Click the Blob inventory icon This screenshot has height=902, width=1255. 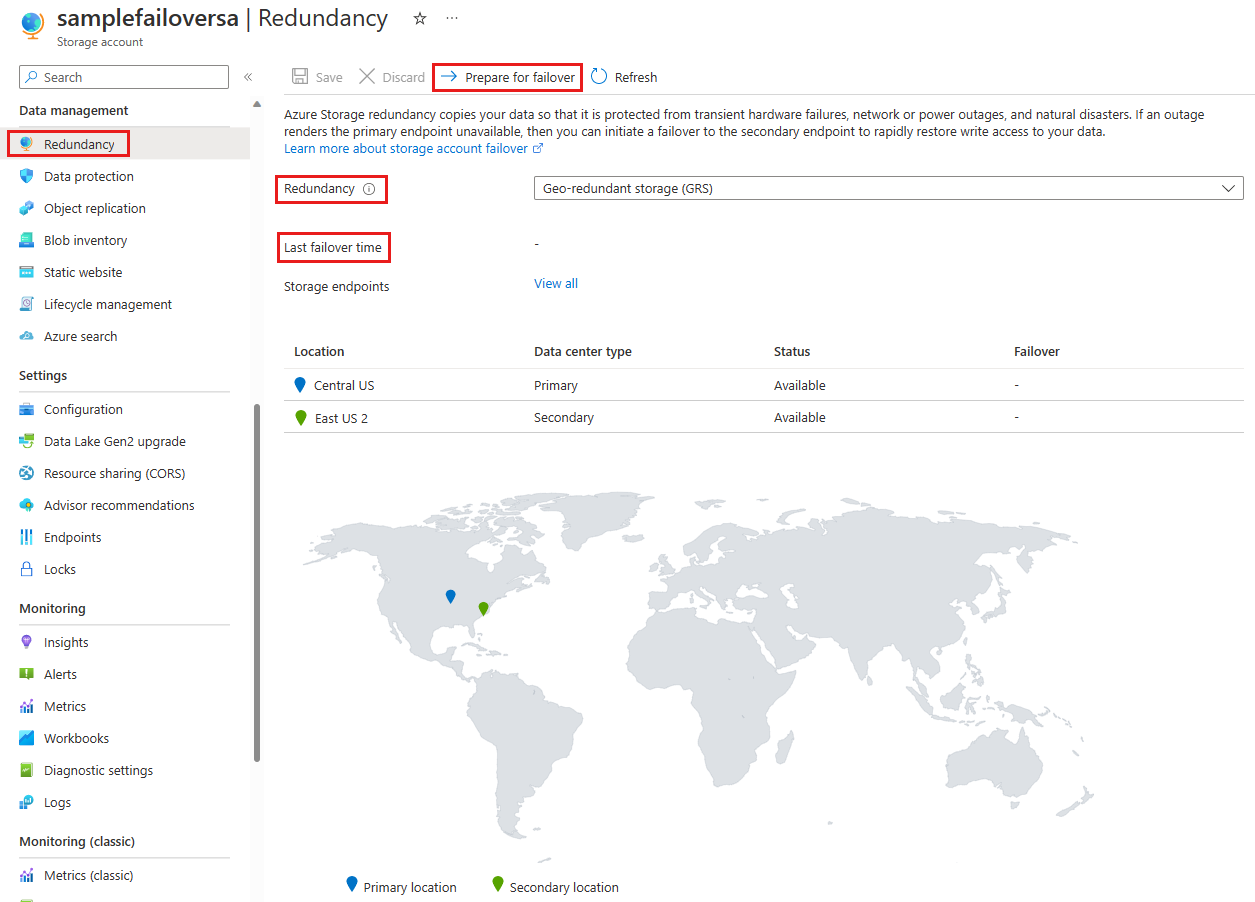tap(27, 240)
